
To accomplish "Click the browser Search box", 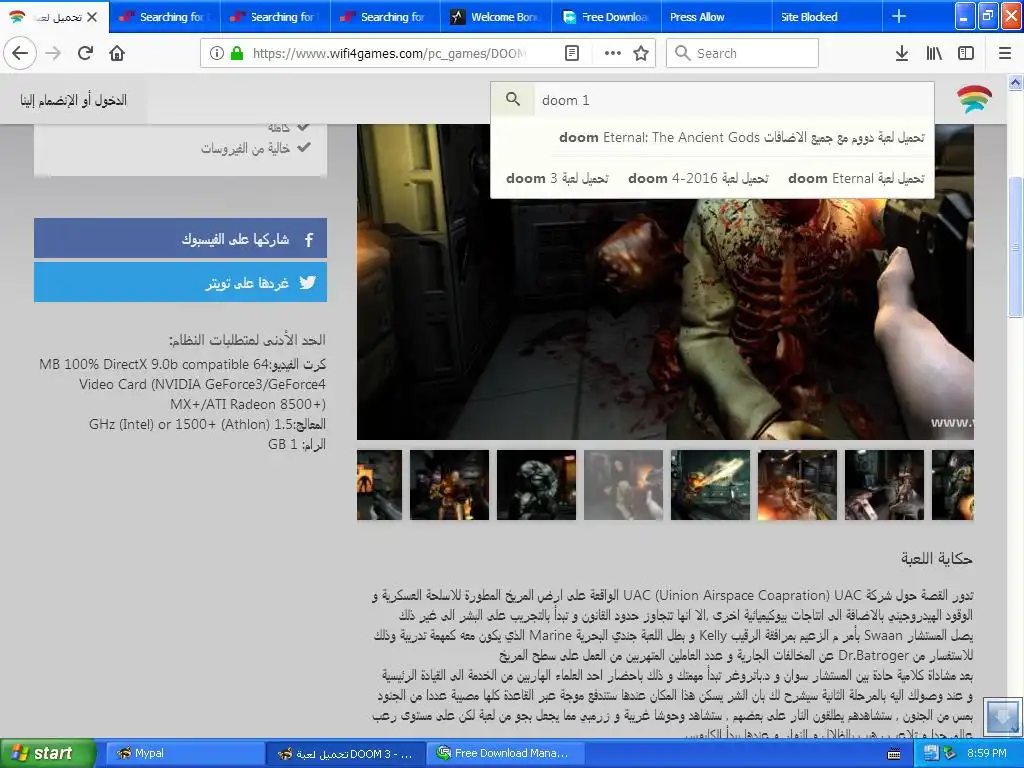I will (743, 53).
